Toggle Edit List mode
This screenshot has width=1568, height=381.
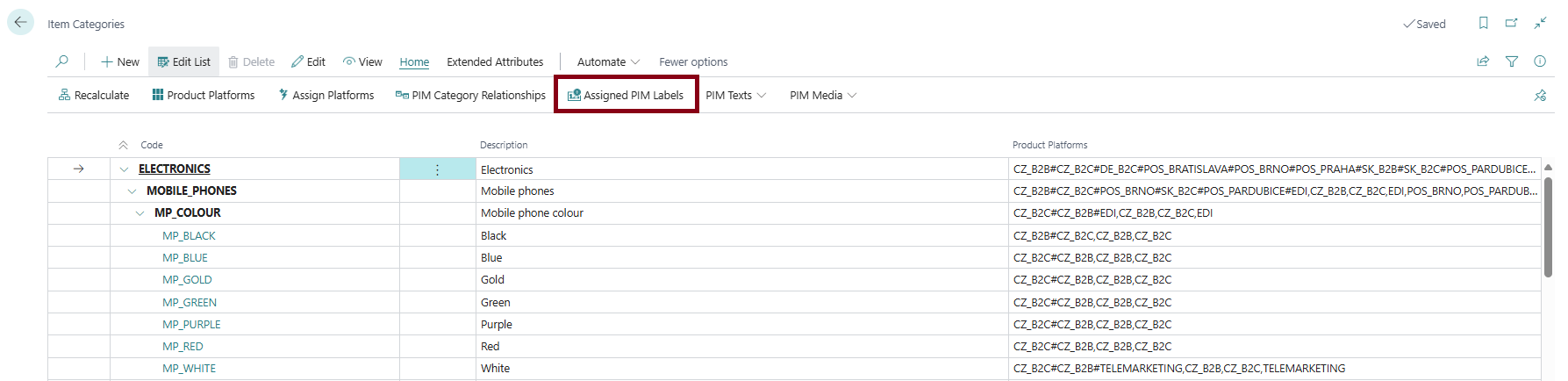click(183, 61)
